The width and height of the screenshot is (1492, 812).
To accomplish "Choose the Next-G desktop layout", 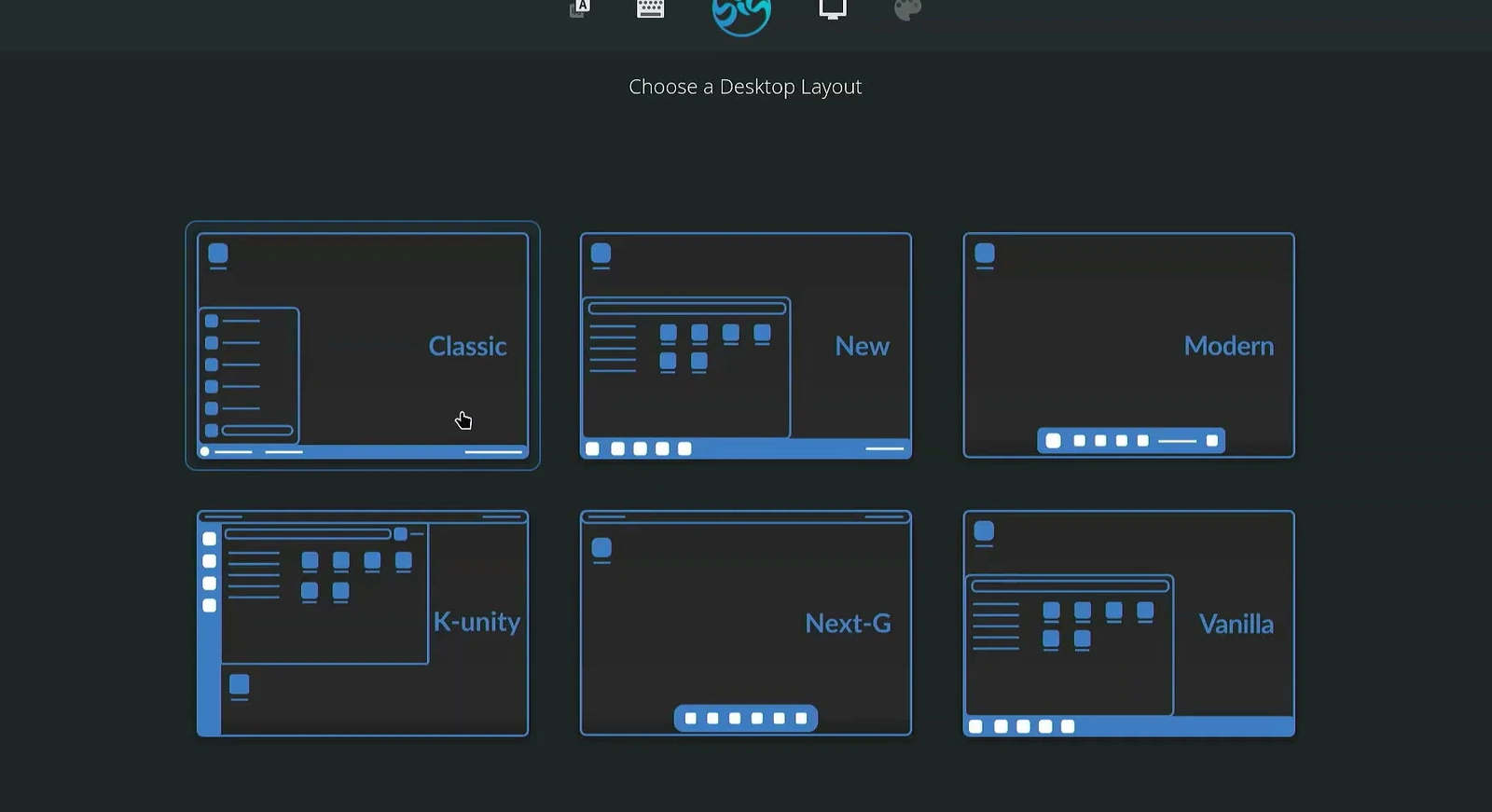I will point(746,623).
